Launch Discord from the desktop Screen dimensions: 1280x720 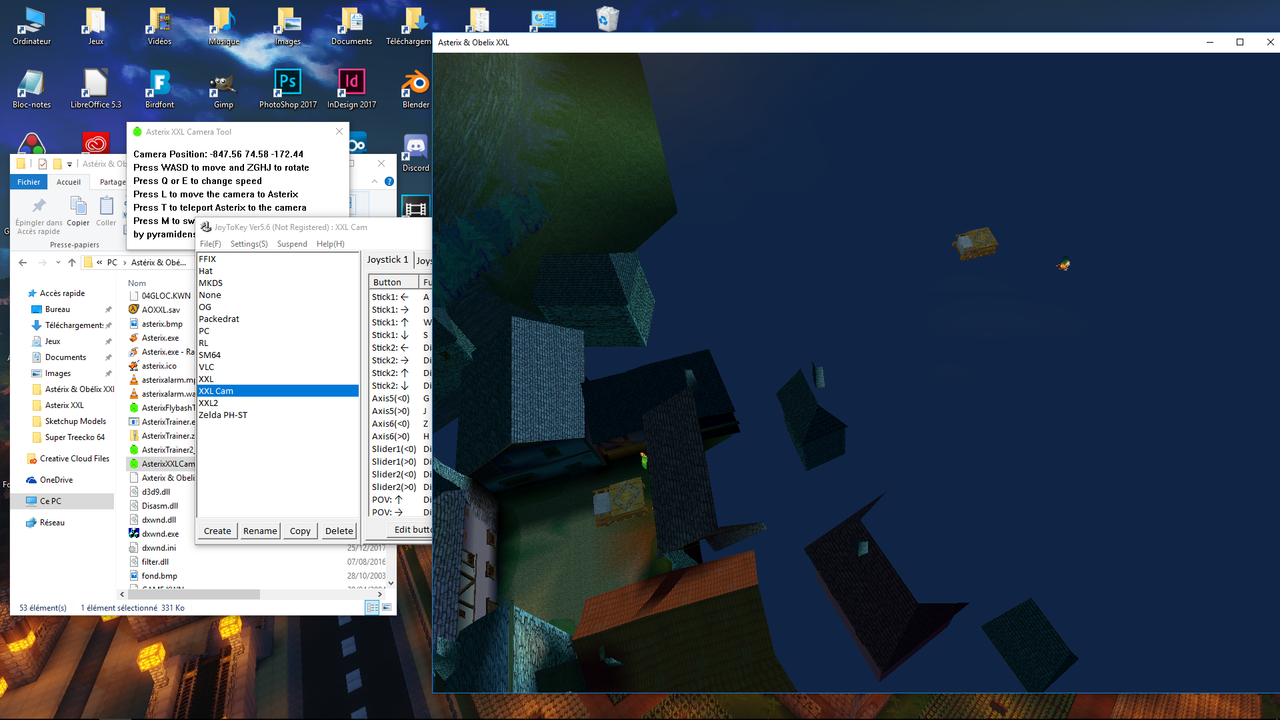point(415,153)
